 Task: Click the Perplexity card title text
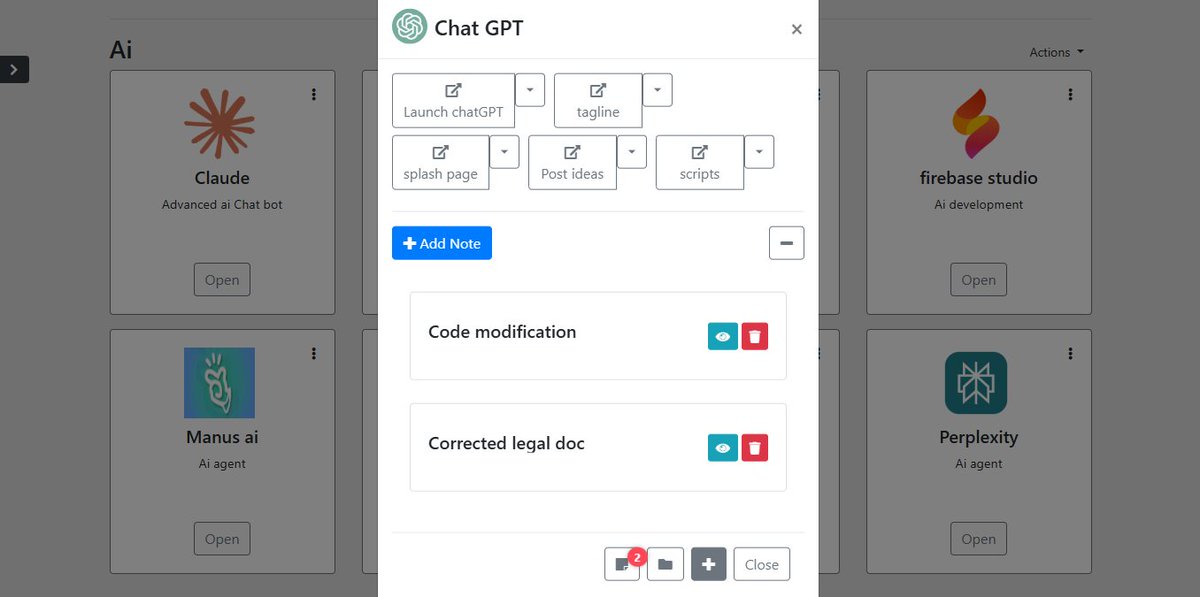pyautogui.click(x=979, y=437)
